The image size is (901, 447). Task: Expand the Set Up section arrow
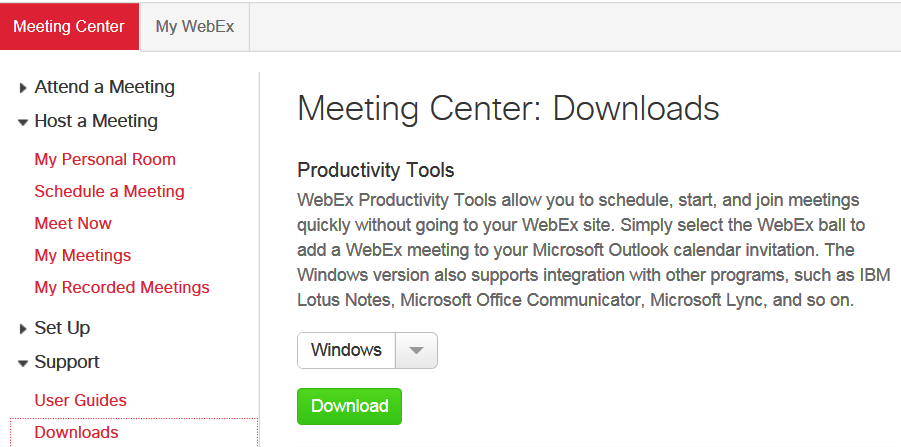tap(22, 329)
